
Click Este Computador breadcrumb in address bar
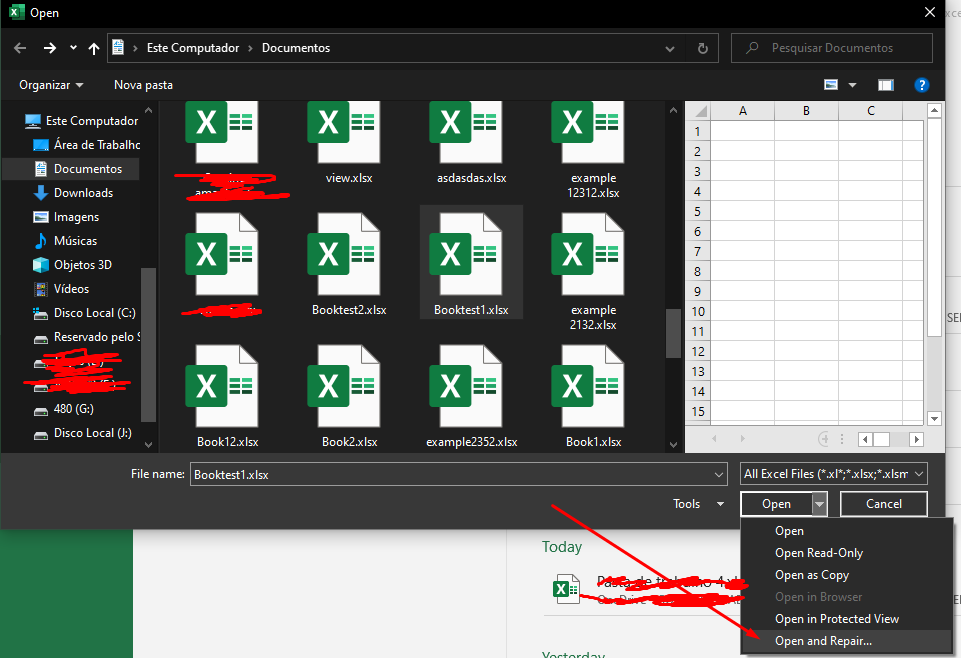point(192,48)
